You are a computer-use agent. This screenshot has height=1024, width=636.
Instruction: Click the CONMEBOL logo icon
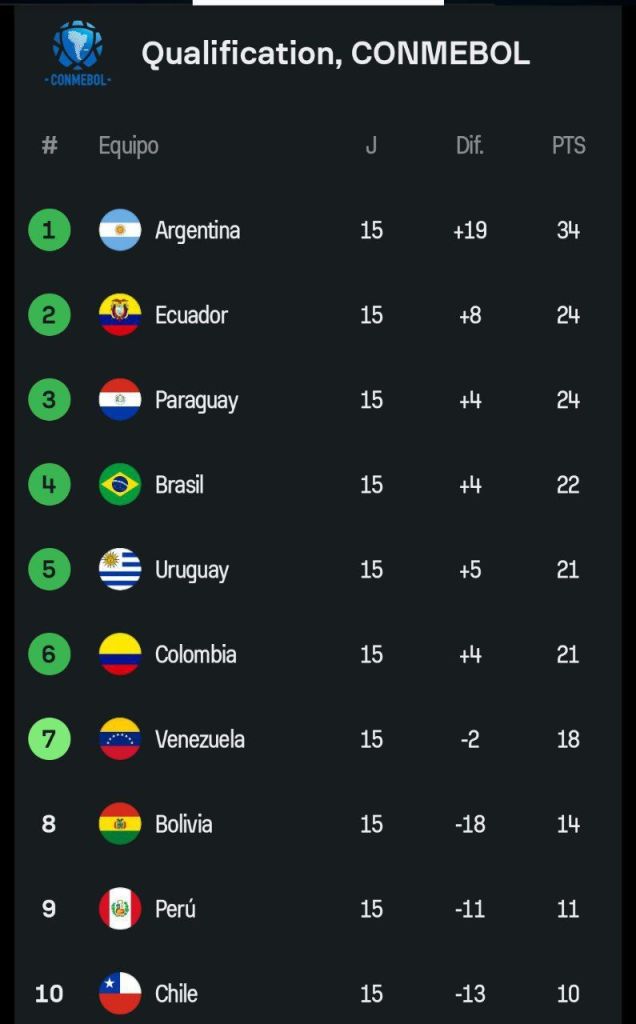(x=77, y=53)
